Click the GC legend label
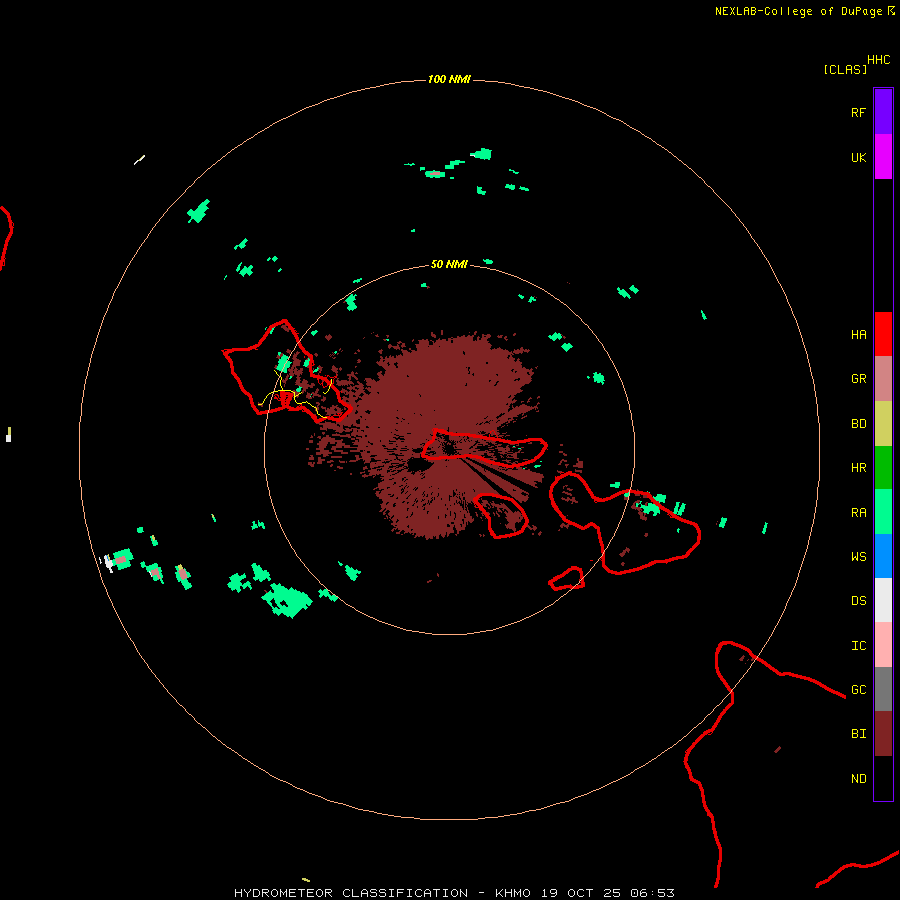The image size is (900, 900). pos(858,690)
